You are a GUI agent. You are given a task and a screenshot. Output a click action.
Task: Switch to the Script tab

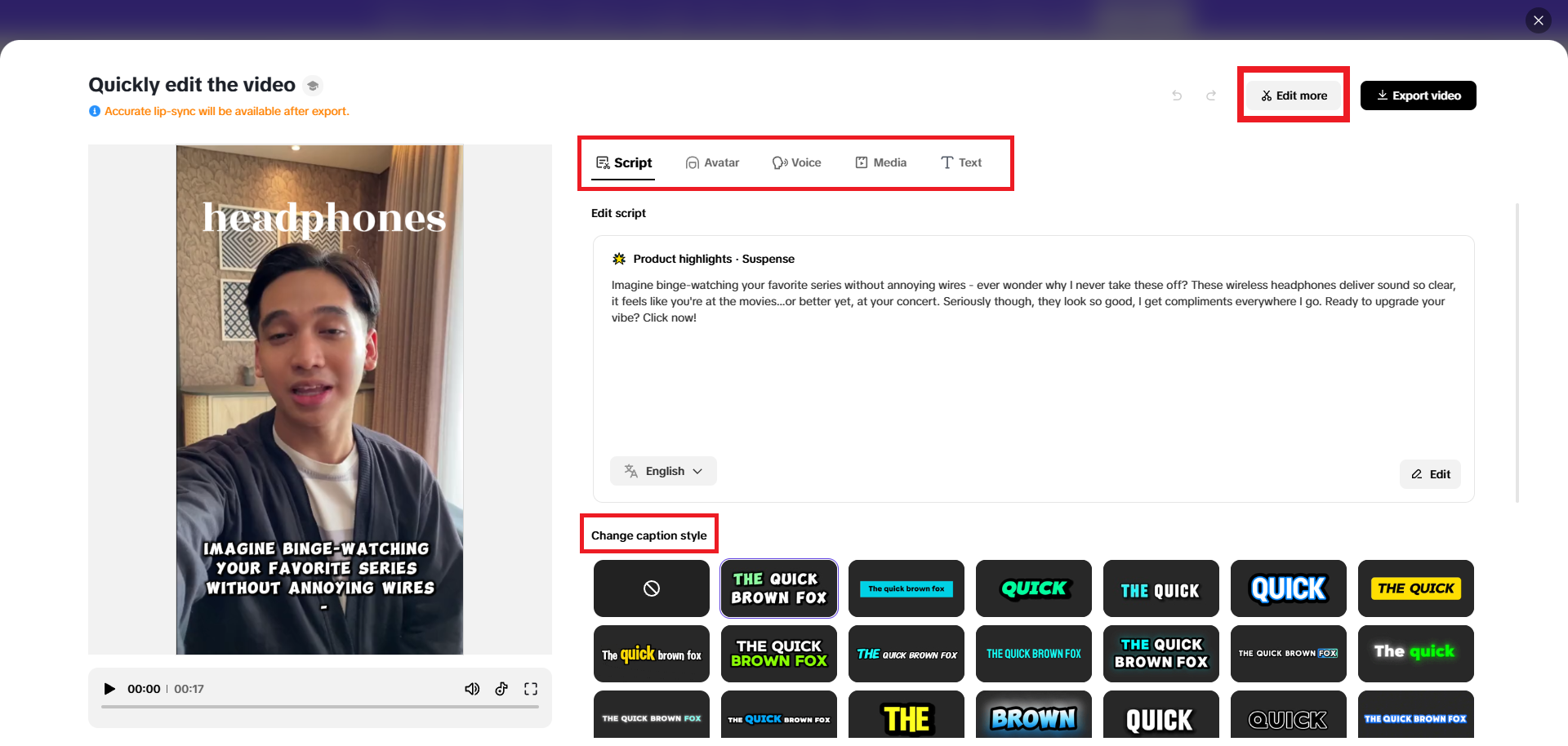pos(624,162)
